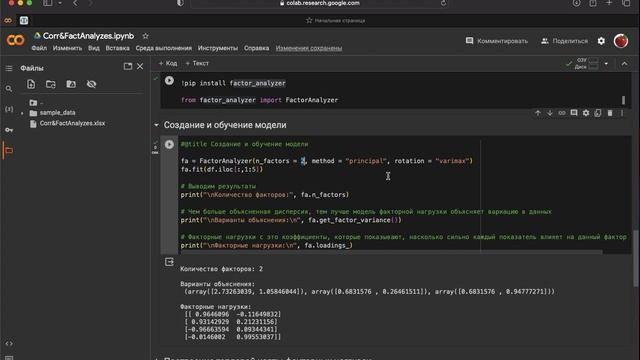Select the sample_data folder
640x360 pixels.
[x=52, y=113]
